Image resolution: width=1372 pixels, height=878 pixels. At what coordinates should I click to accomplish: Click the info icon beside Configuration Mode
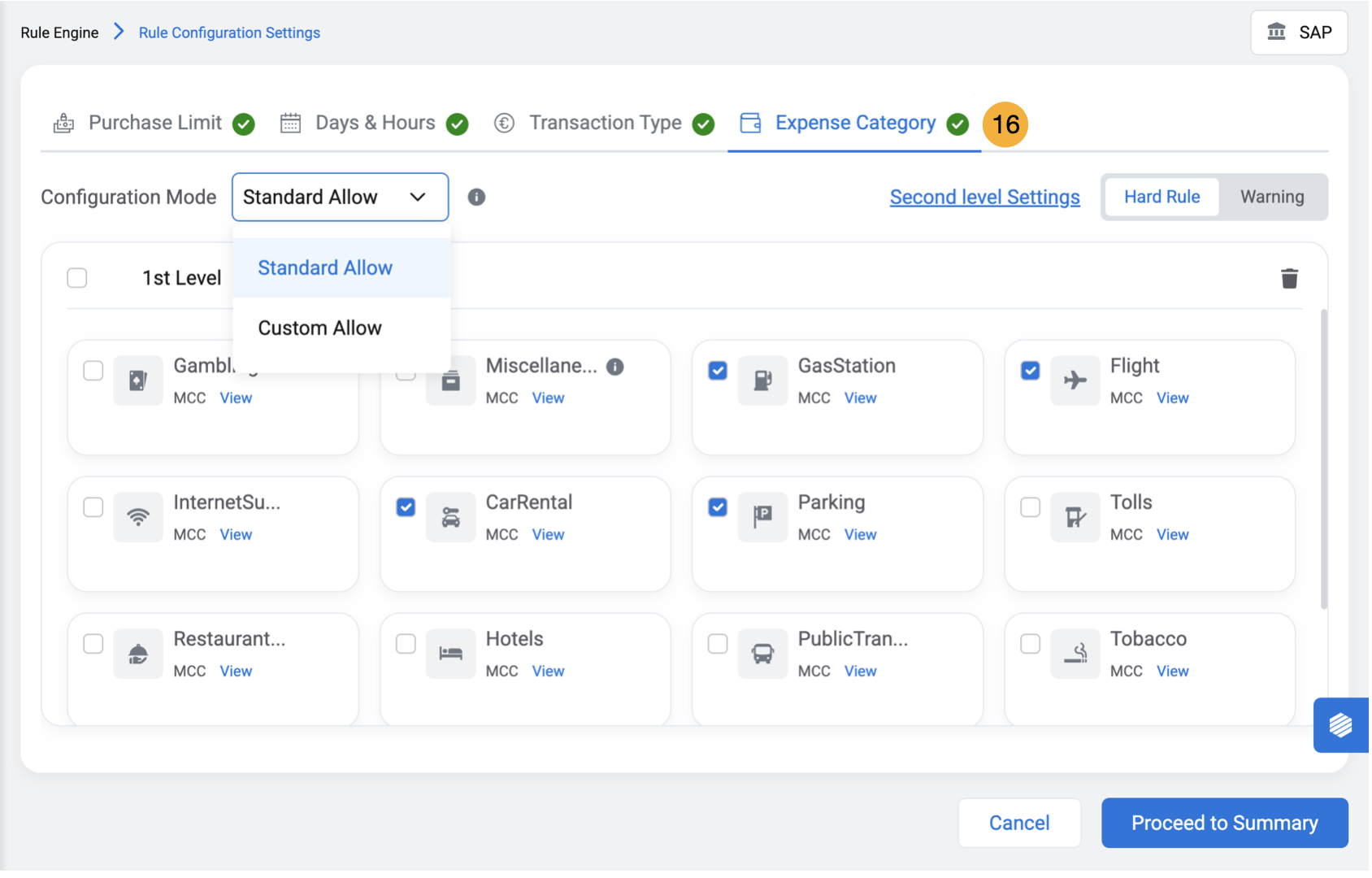(476, 198)
